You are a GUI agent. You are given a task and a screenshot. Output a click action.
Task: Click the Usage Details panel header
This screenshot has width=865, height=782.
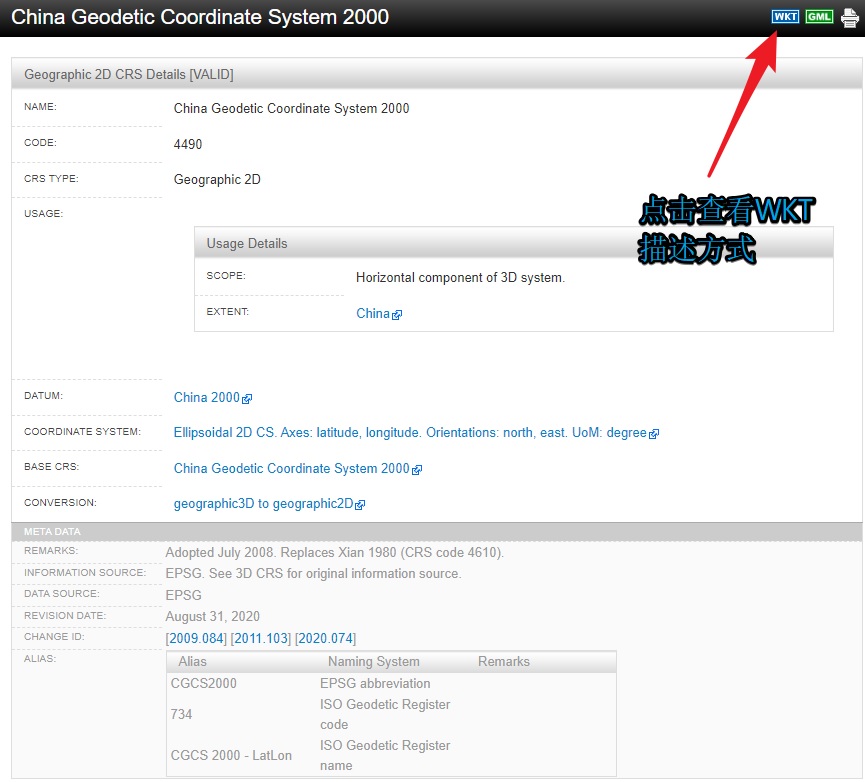514,243
